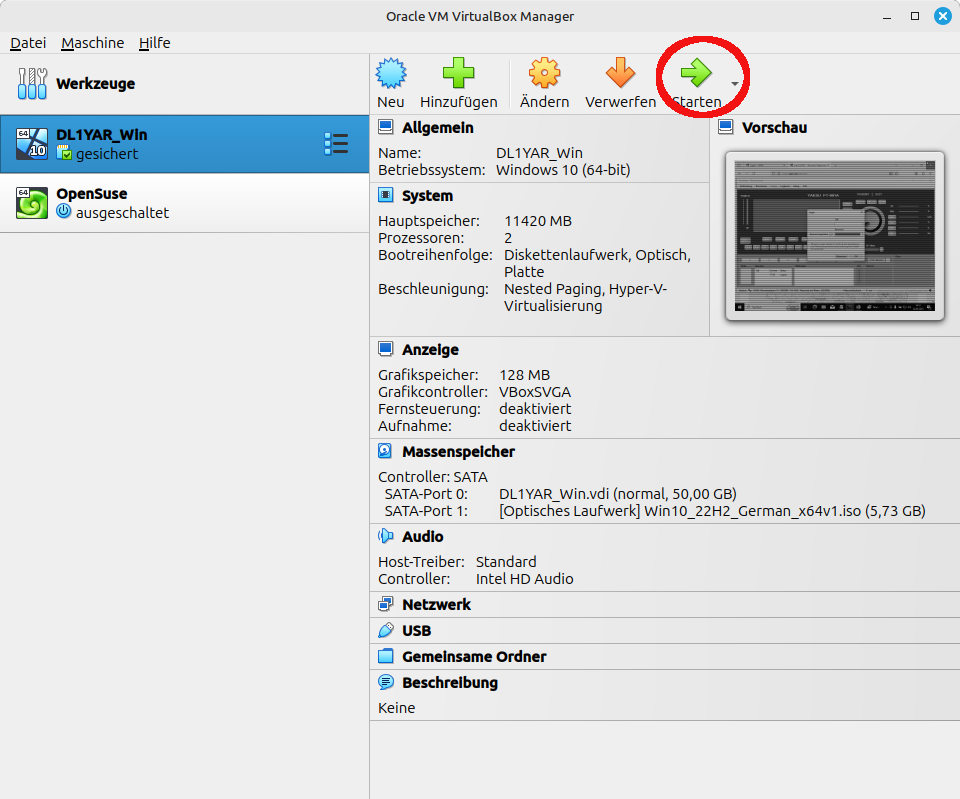The width and height of the screenshot is (960, 799).
Task: Click the System section header
Action: (x=427, y=196)
